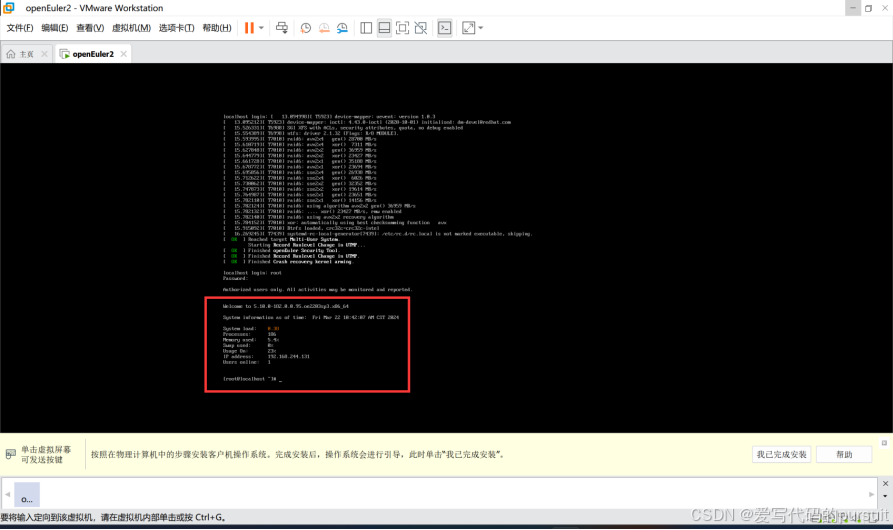This screenshot has width=893, height=530.
Task: Open the thumbnail bar options dropdown
Action: tap(885, 496)
